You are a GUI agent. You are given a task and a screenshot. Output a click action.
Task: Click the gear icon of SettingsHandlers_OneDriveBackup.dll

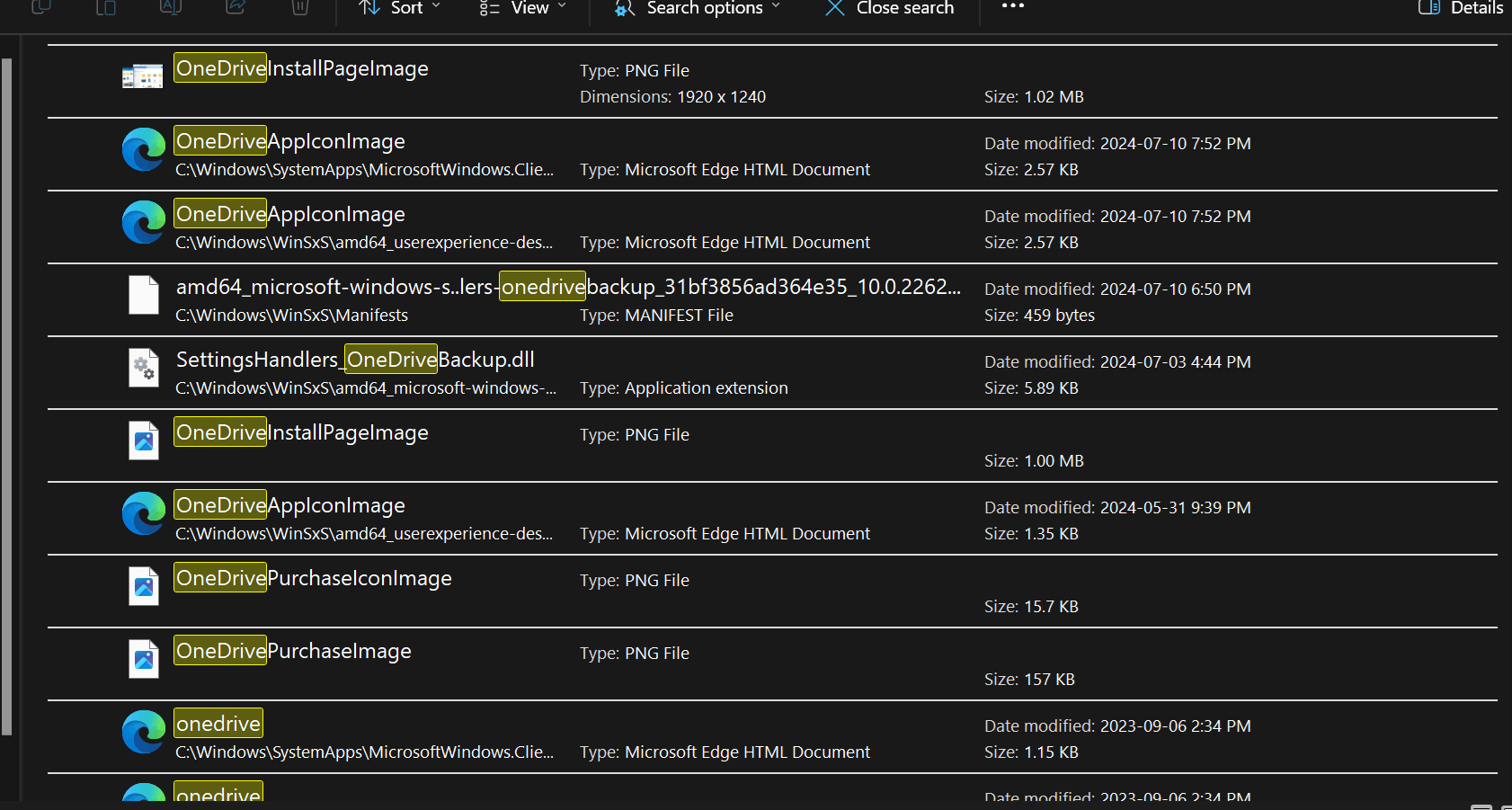[144, 368]
